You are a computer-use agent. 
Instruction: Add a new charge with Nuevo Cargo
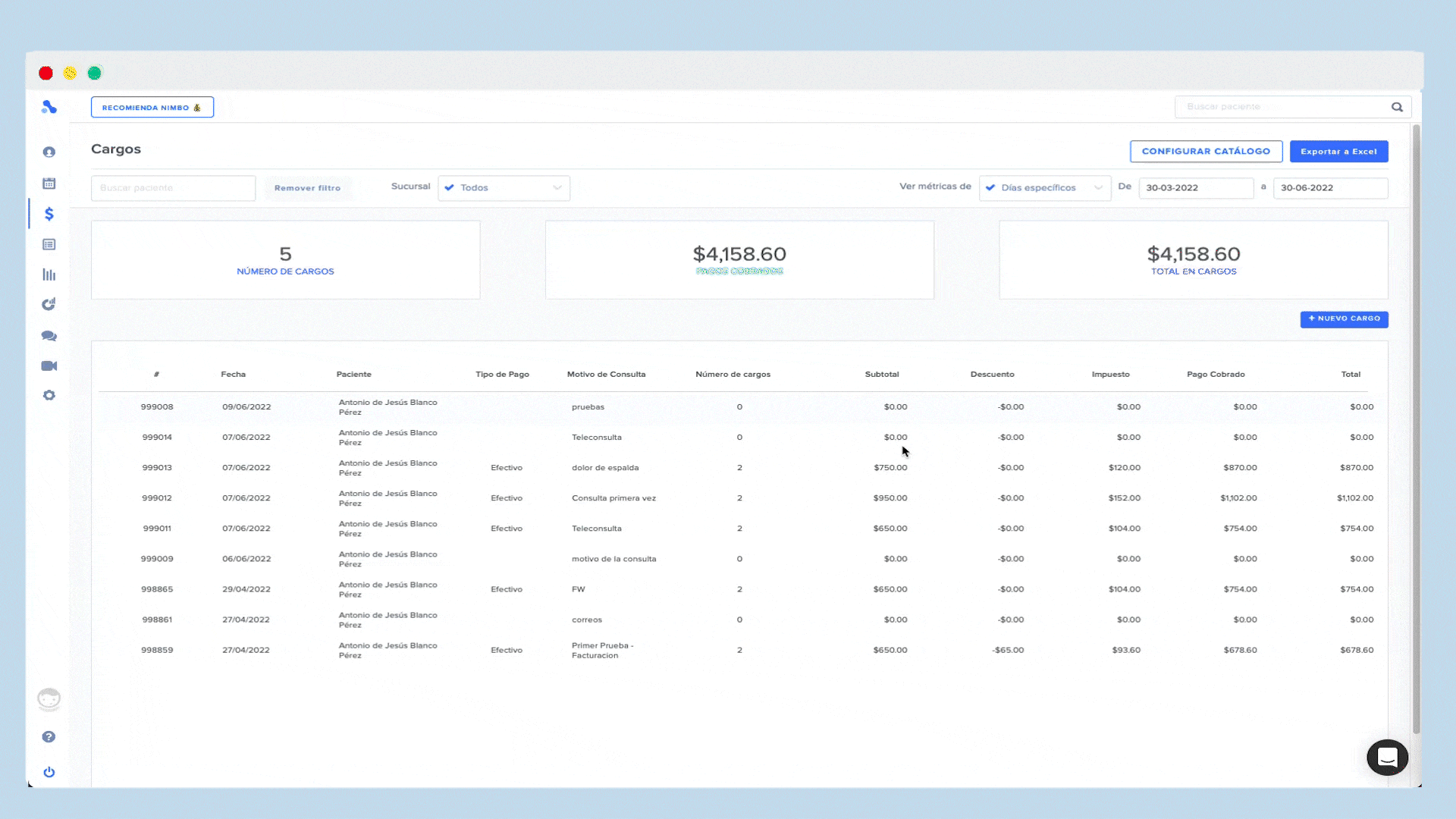tap(1344, 319)
